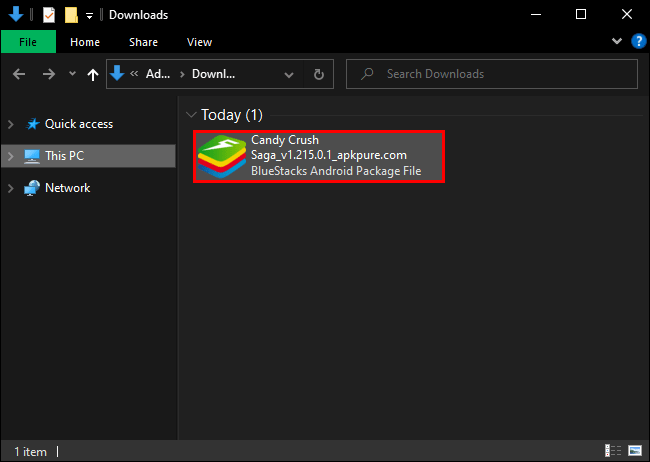Collapse the Today group header
650x462 pixels.
[191, 114]
